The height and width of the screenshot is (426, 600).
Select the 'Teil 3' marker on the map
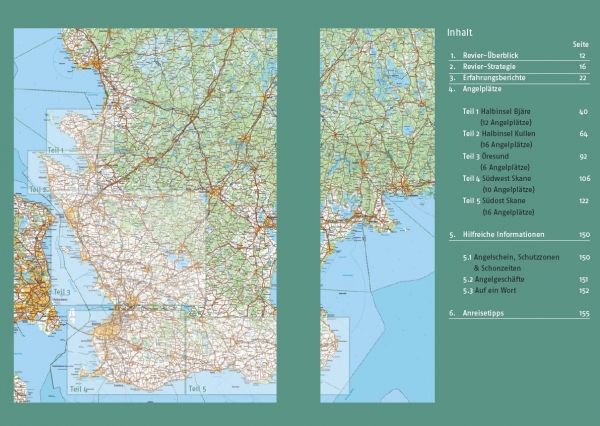(62, 292)
